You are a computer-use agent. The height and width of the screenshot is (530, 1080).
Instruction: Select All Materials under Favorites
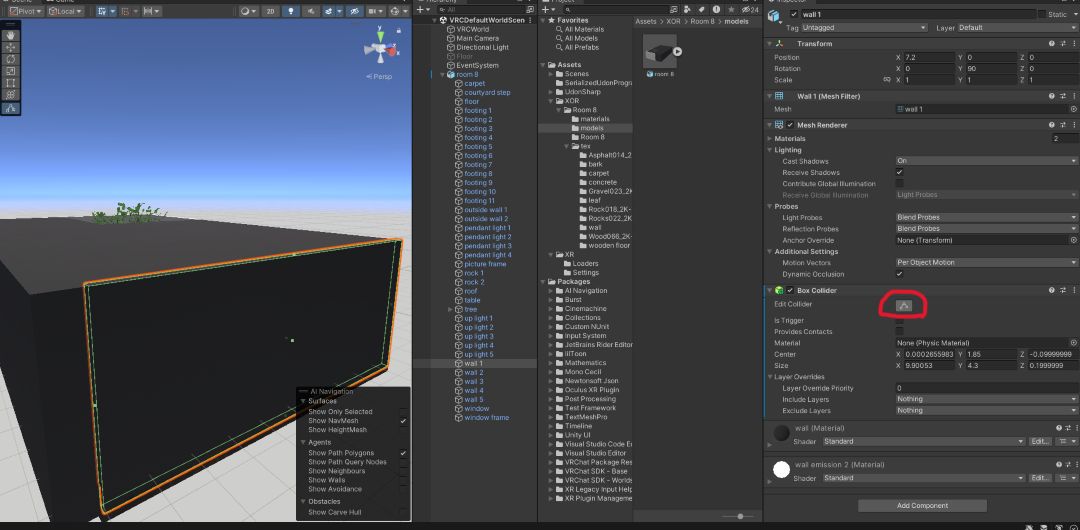click(x=583, y=29)
